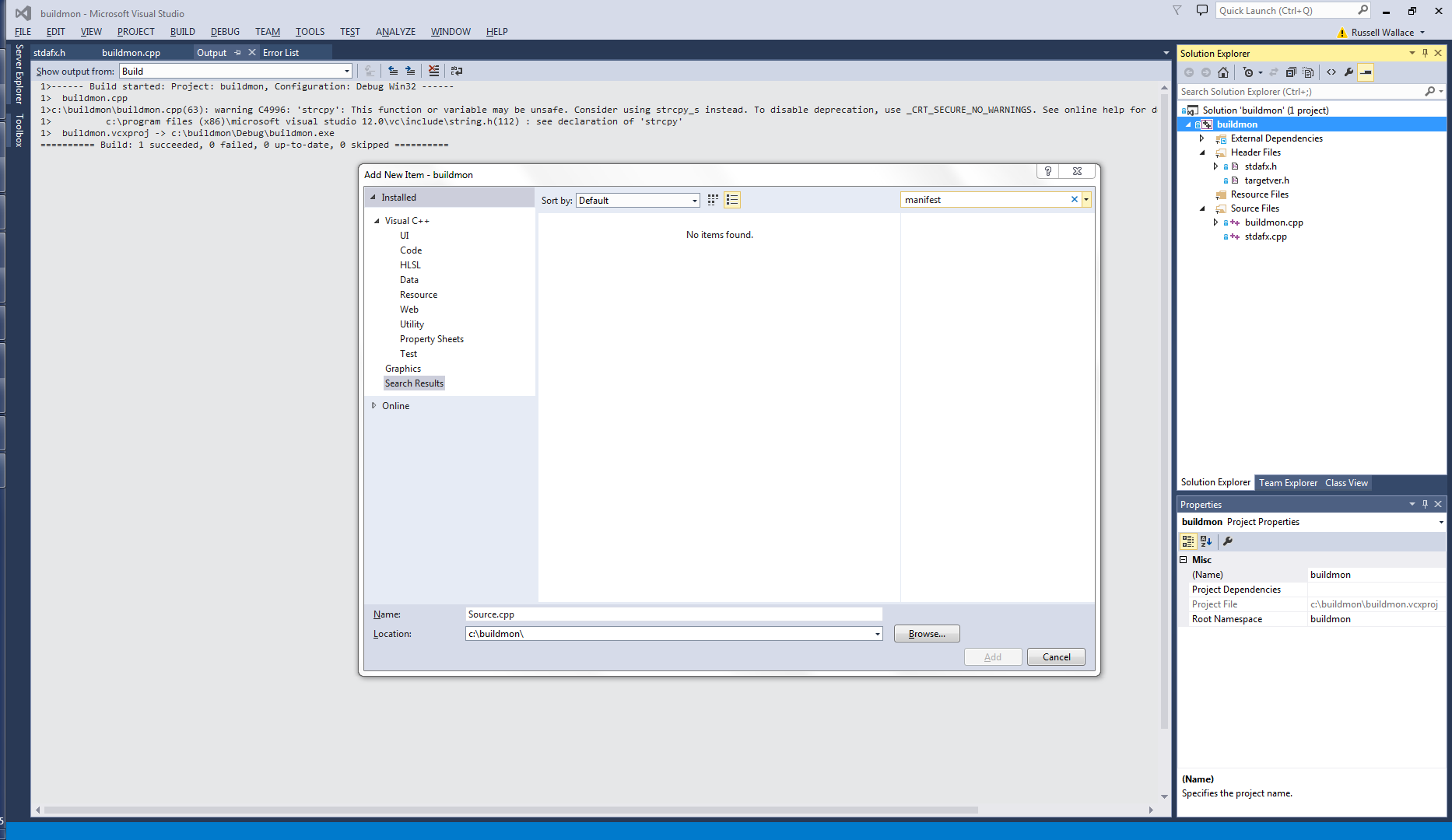The image size is (1452, 840).
Task: Click the account warning icon near Russell Wallace
Action: coord(1342,33)
